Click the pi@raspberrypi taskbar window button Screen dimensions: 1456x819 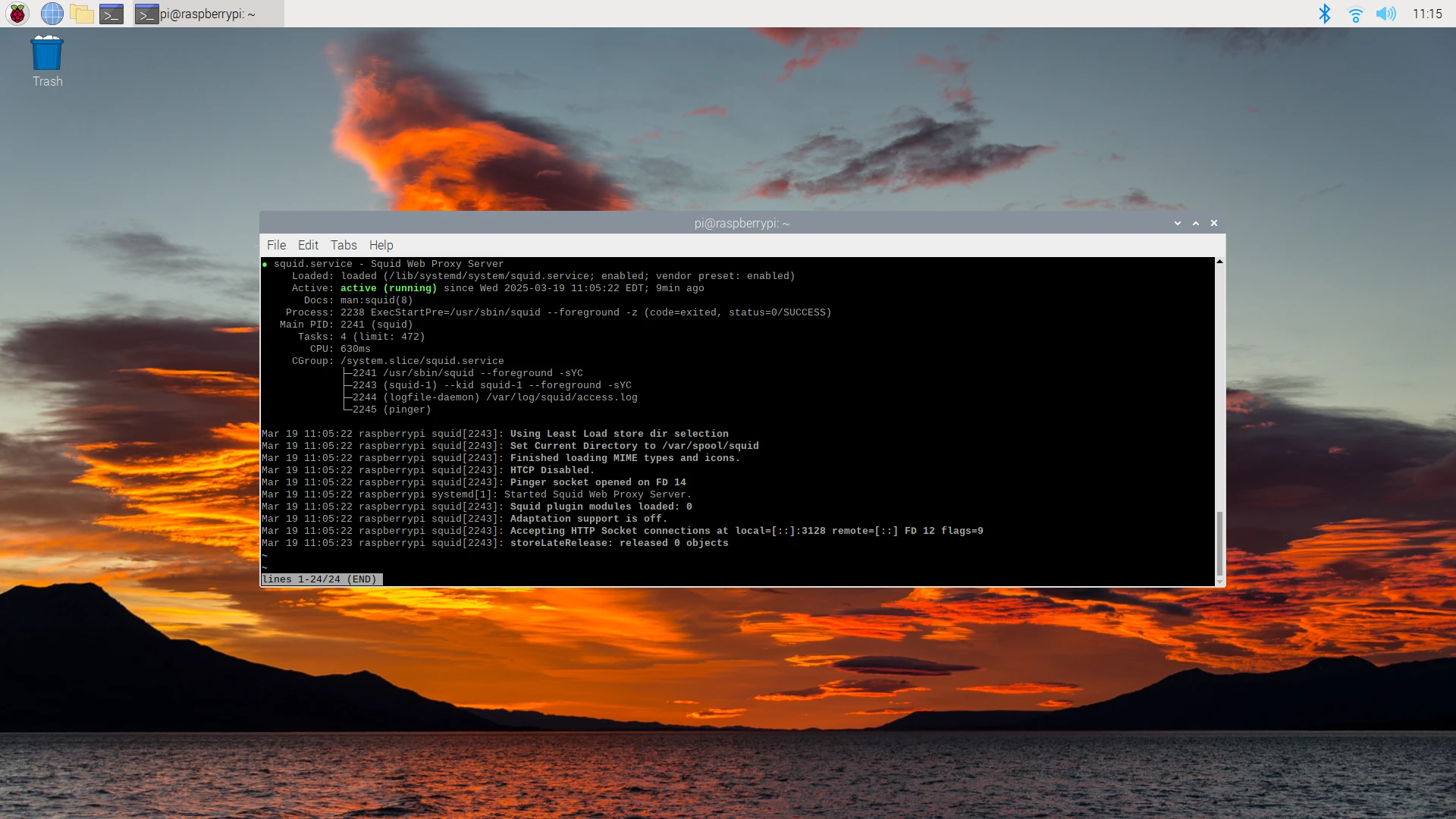click(x=205, y=14)
